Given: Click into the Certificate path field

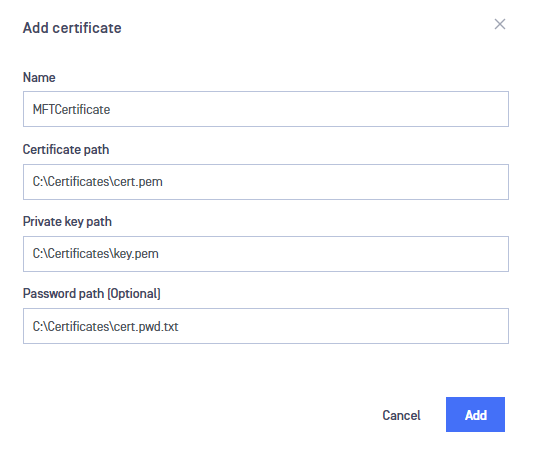Looking at the screenshot, I should click(266, 182).
